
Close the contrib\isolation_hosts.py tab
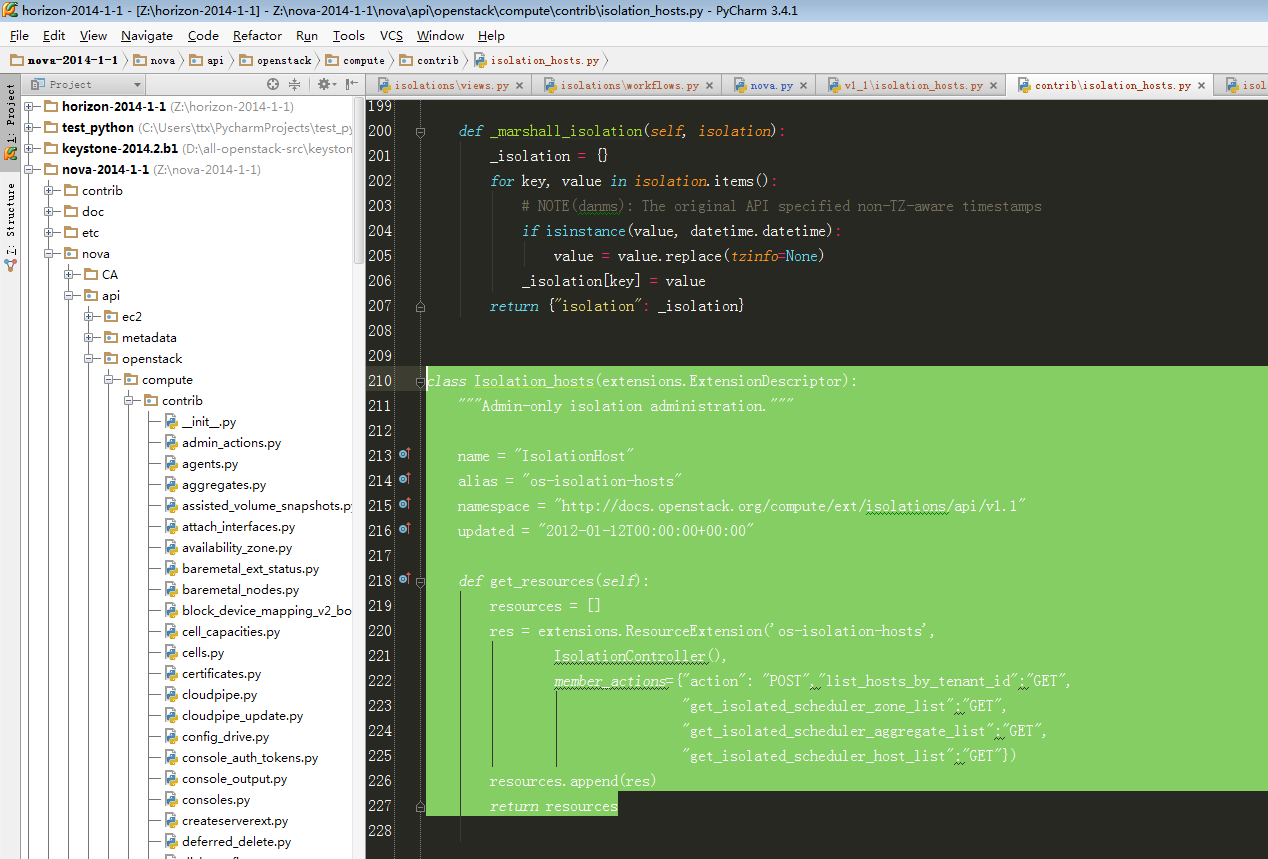point(1202,86)
